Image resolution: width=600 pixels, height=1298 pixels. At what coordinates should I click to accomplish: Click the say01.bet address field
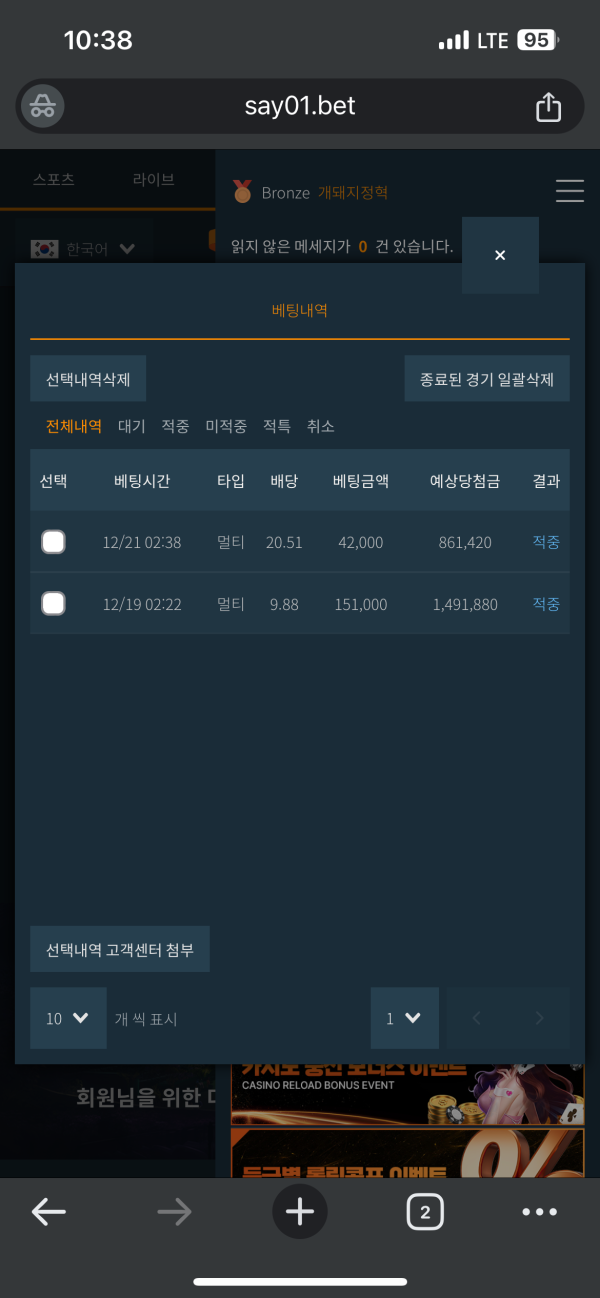point(300,106)
